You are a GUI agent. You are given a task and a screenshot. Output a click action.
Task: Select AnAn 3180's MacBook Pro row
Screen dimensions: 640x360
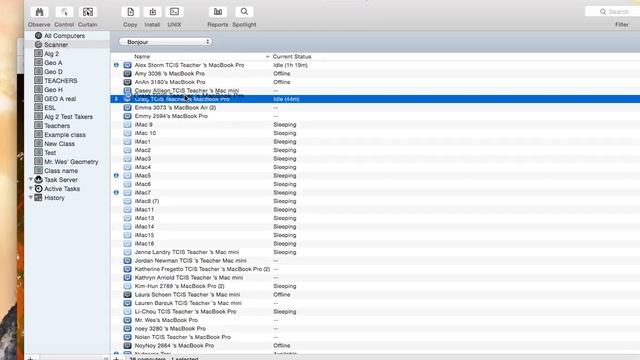point(375,82)
